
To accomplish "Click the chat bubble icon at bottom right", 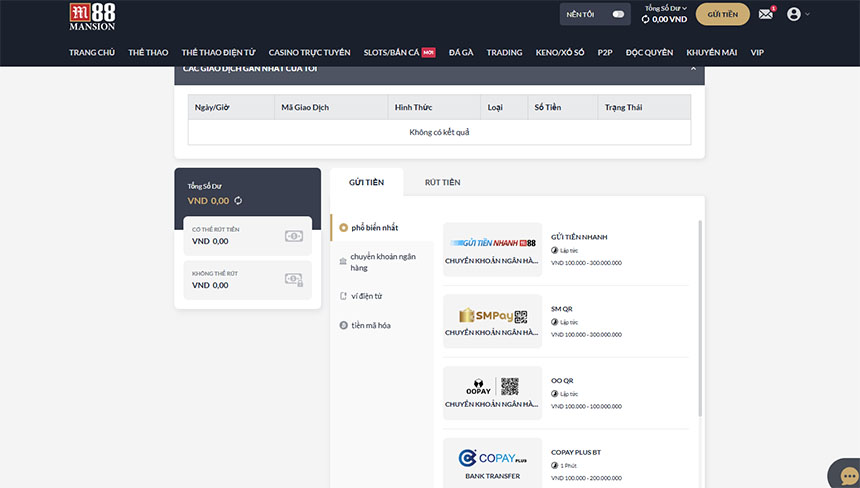I will 847,473.
